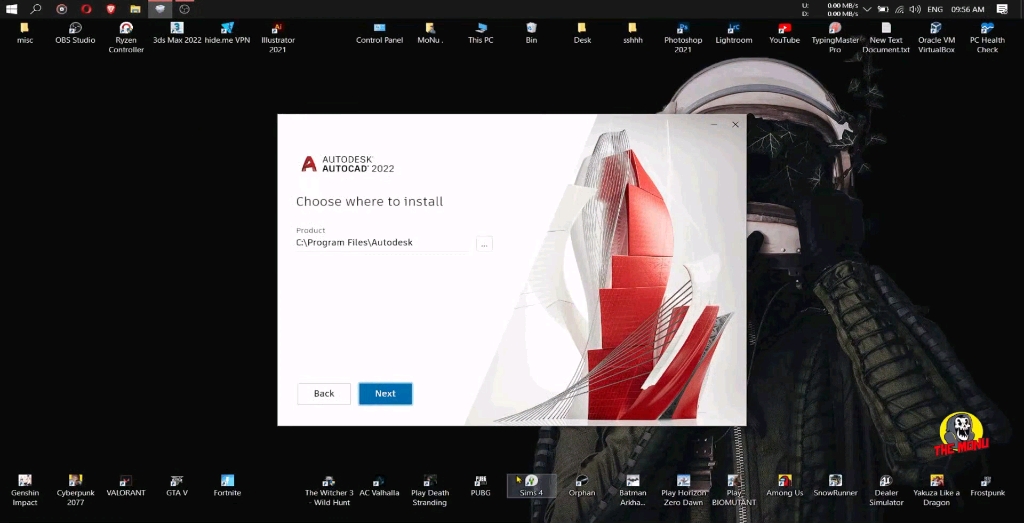Select the Recycle Bin desktop icon
This screenshot has height=523, width=1024.
532,34
